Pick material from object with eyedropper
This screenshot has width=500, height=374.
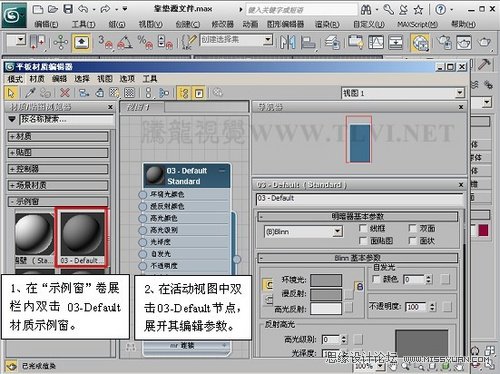[30, 92]
